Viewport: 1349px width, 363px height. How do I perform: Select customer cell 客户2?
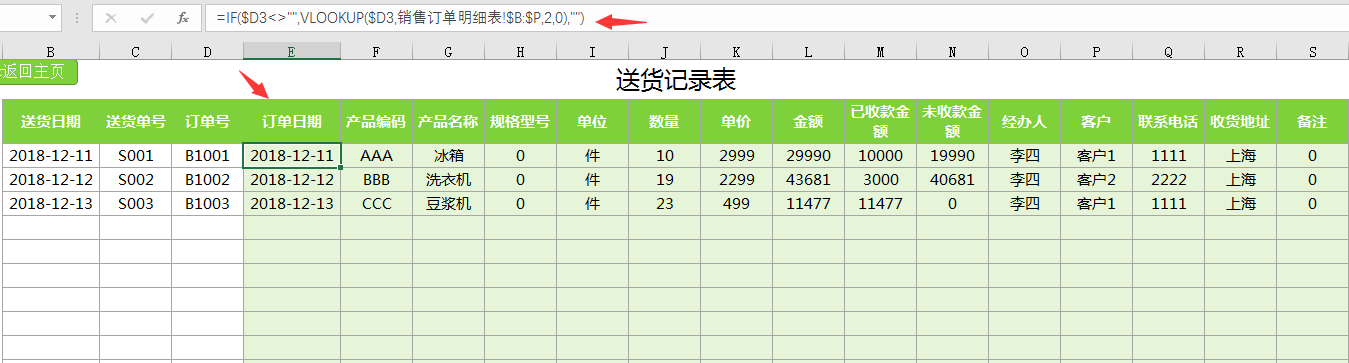coord(1096,179)
